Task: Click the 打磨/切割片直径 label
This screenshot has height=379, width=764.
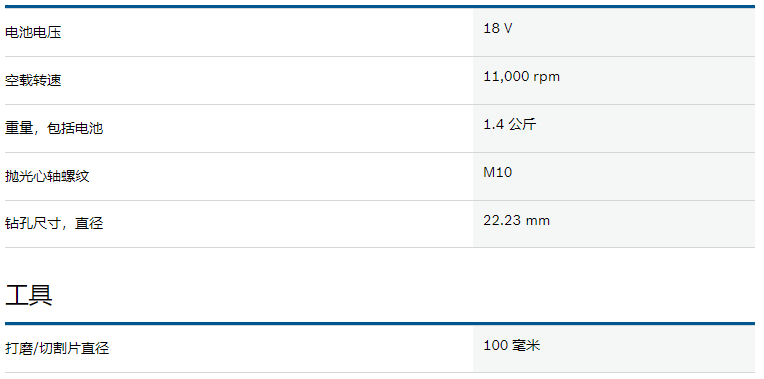Action: point(57,348)
